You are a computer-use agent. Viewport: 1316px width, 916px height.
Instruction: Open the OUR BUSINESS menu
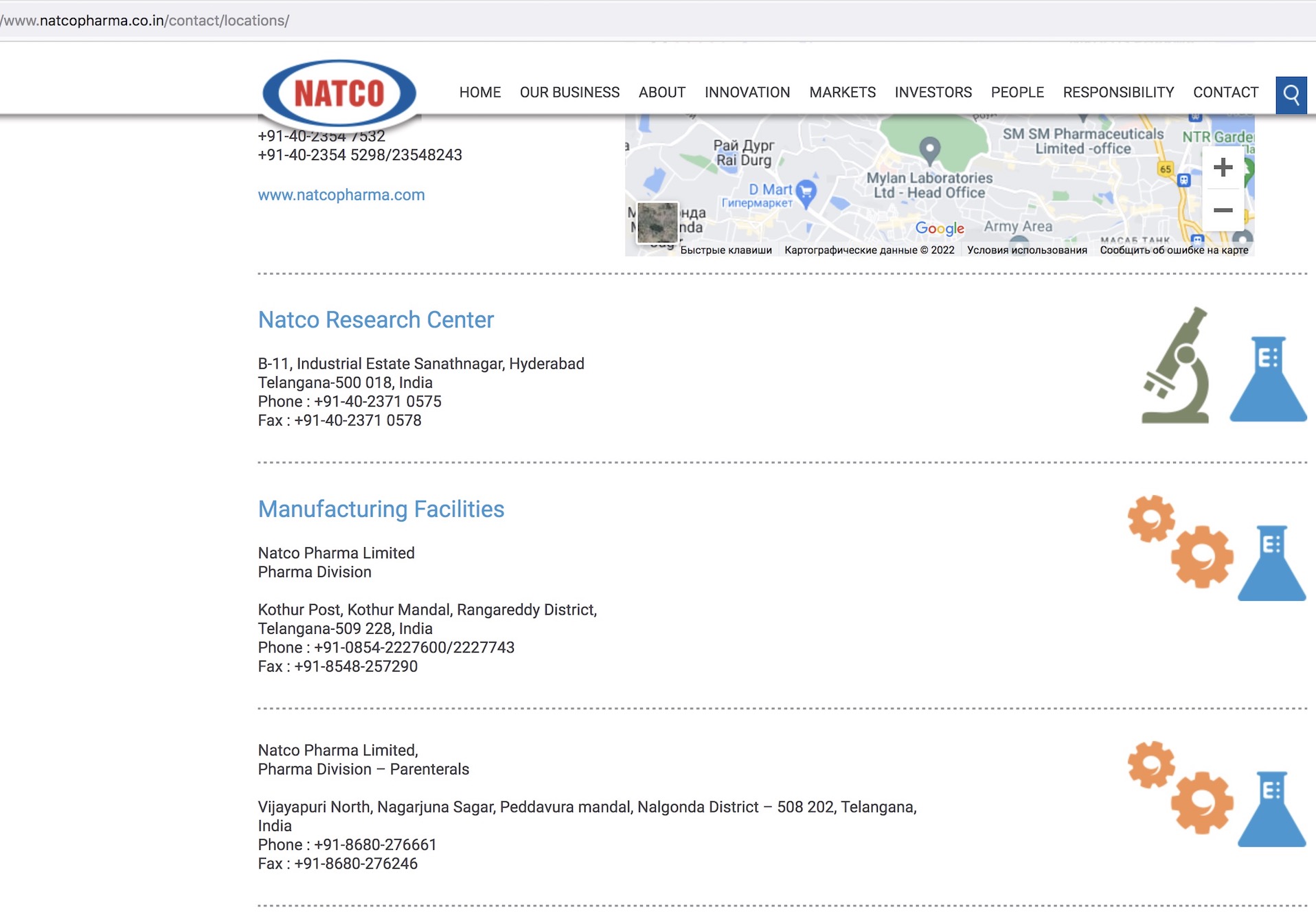569,93
